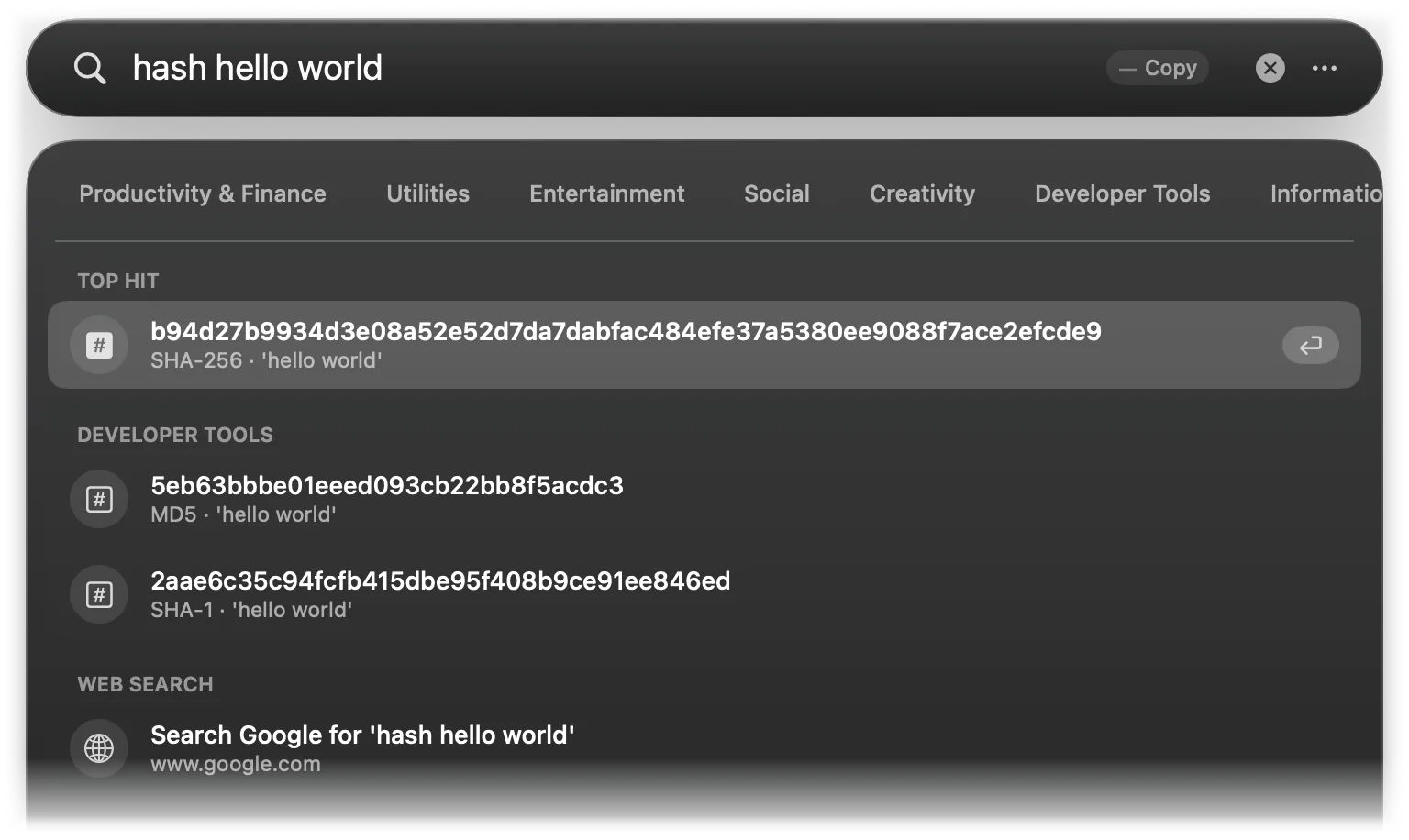Click the Copy action button

1158,68
